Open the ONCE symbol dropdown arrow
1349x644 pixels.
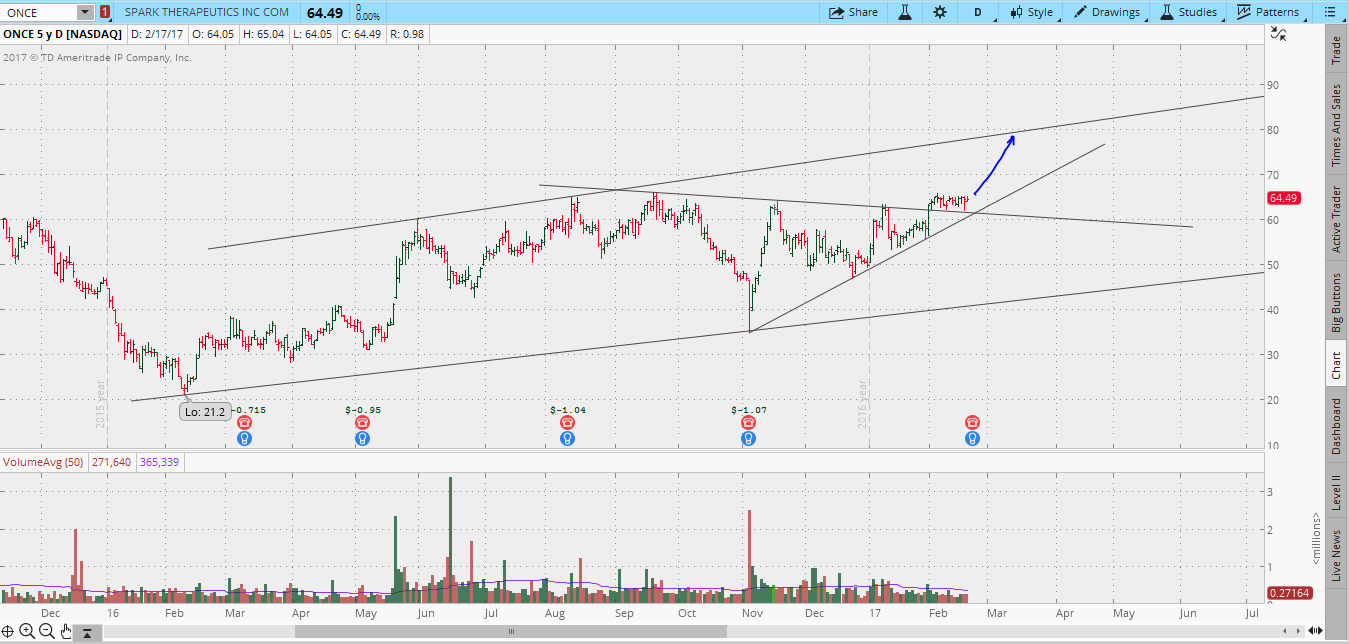(84, 12)
